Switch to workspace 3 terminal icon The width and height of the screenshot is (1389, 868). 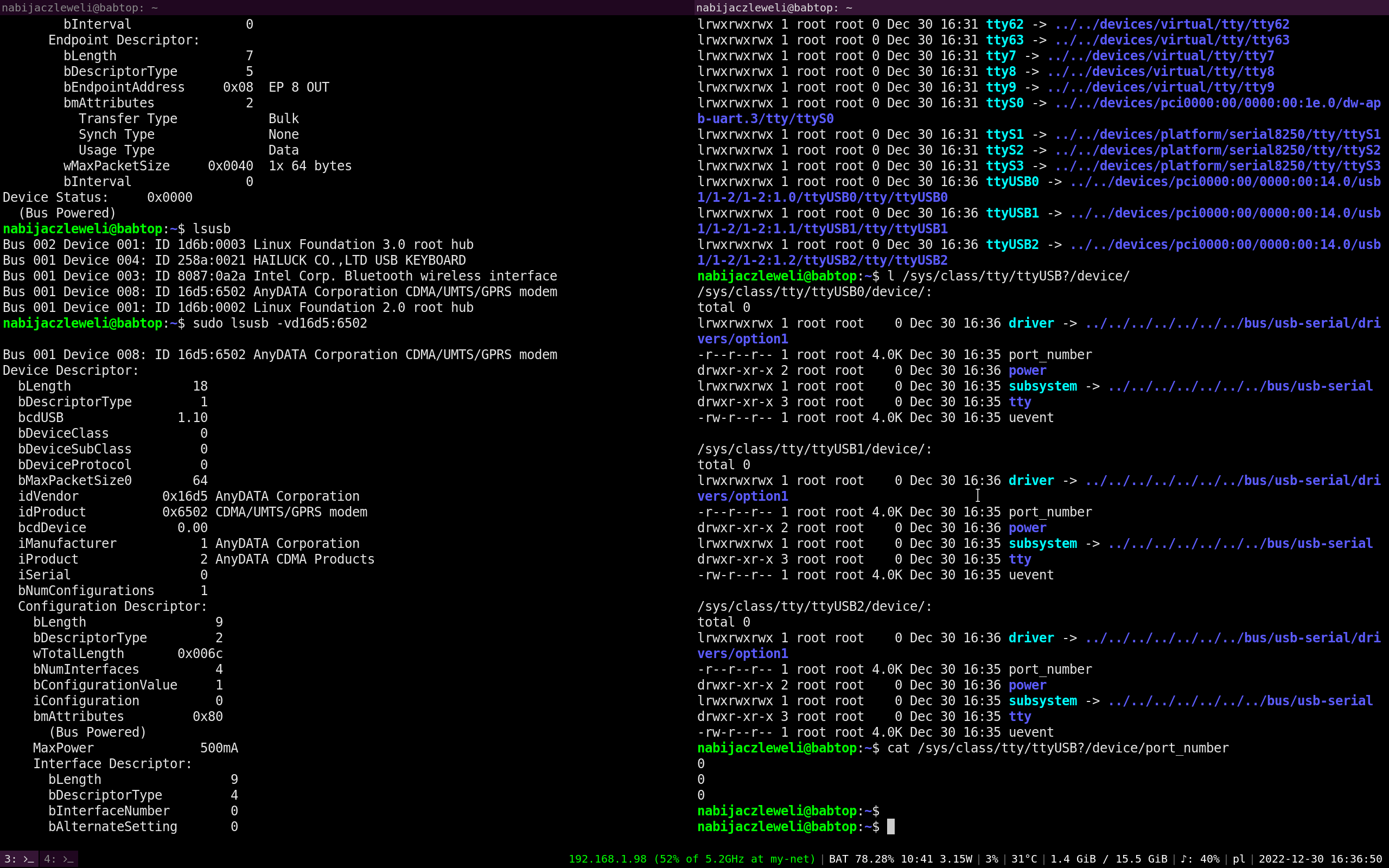click(19, 859)
